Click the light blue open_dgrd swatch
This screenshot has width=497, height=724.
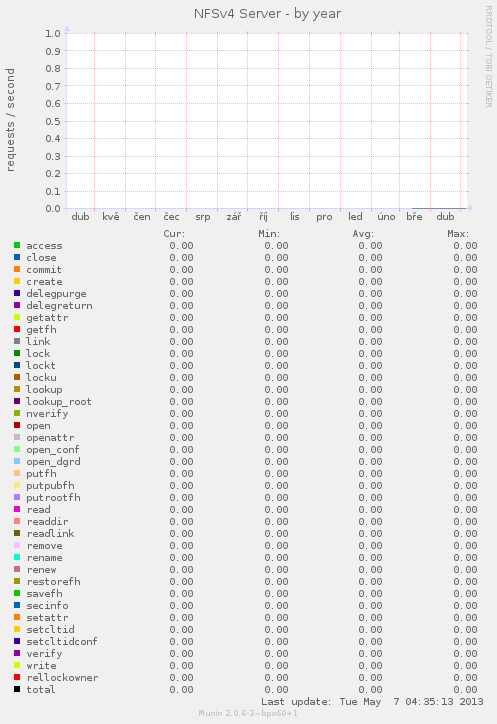point(17,461)
